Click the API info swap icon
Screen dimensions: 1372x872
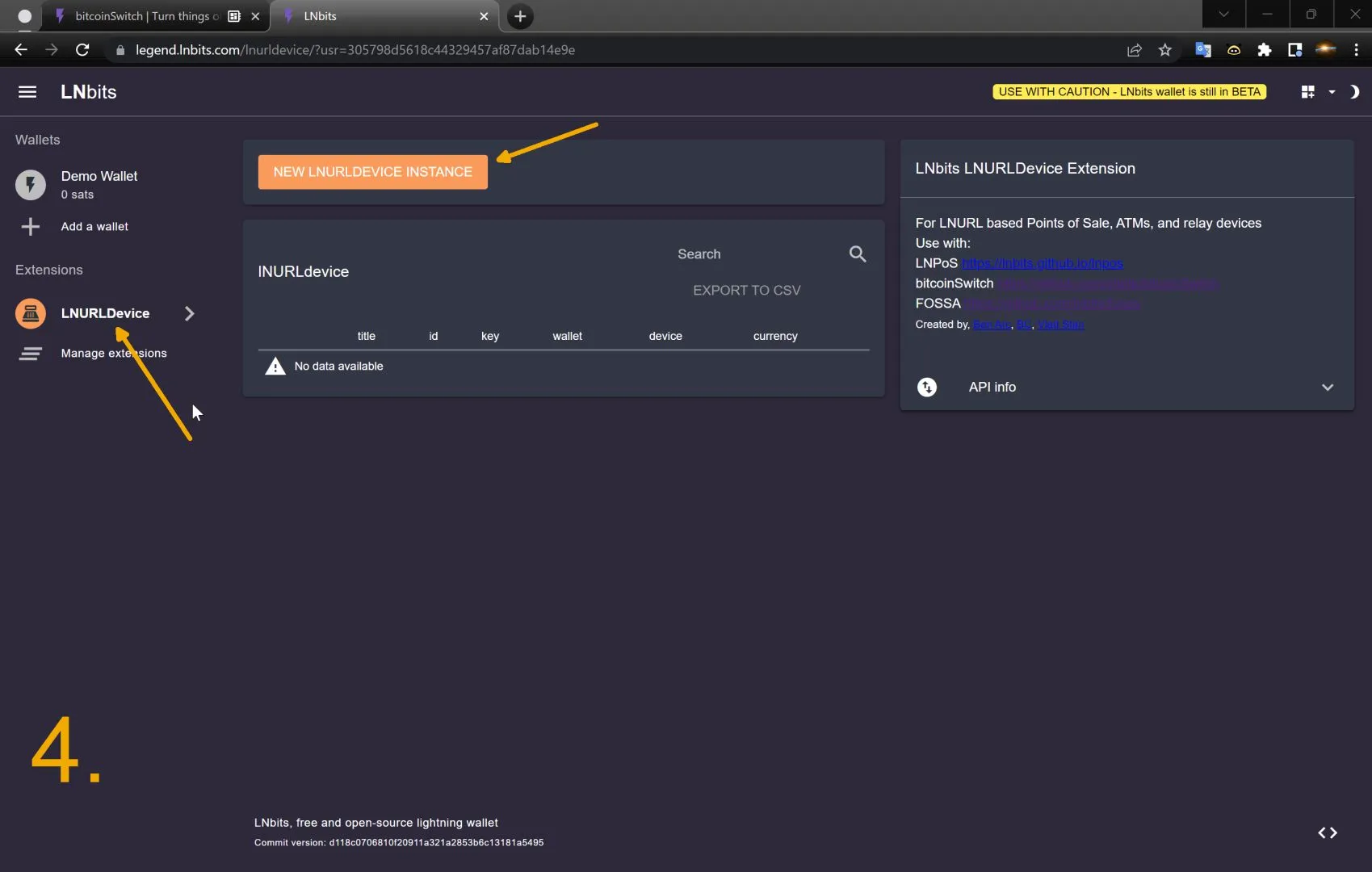point(927,388)
